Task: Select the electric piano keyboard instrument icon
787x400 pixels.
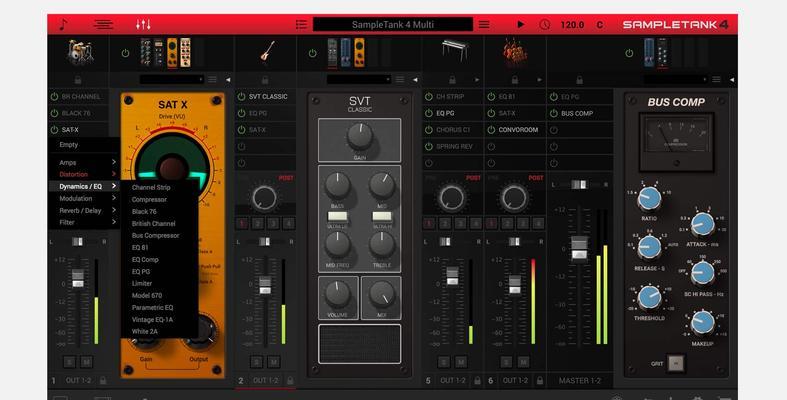Action: 454,51
